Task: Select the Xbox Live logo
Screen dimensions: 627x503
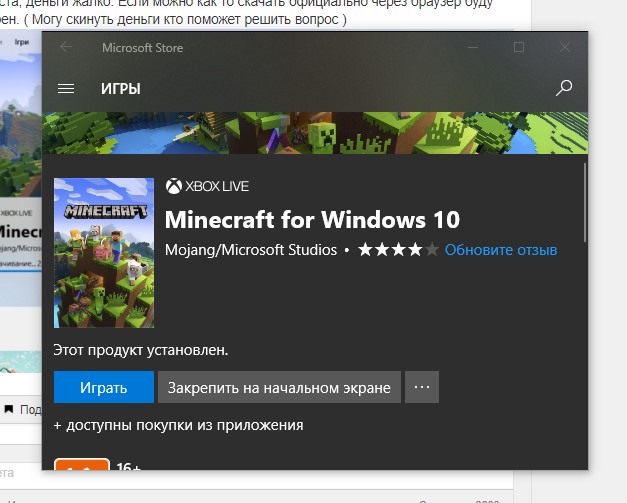Action: tap(207, 186)
